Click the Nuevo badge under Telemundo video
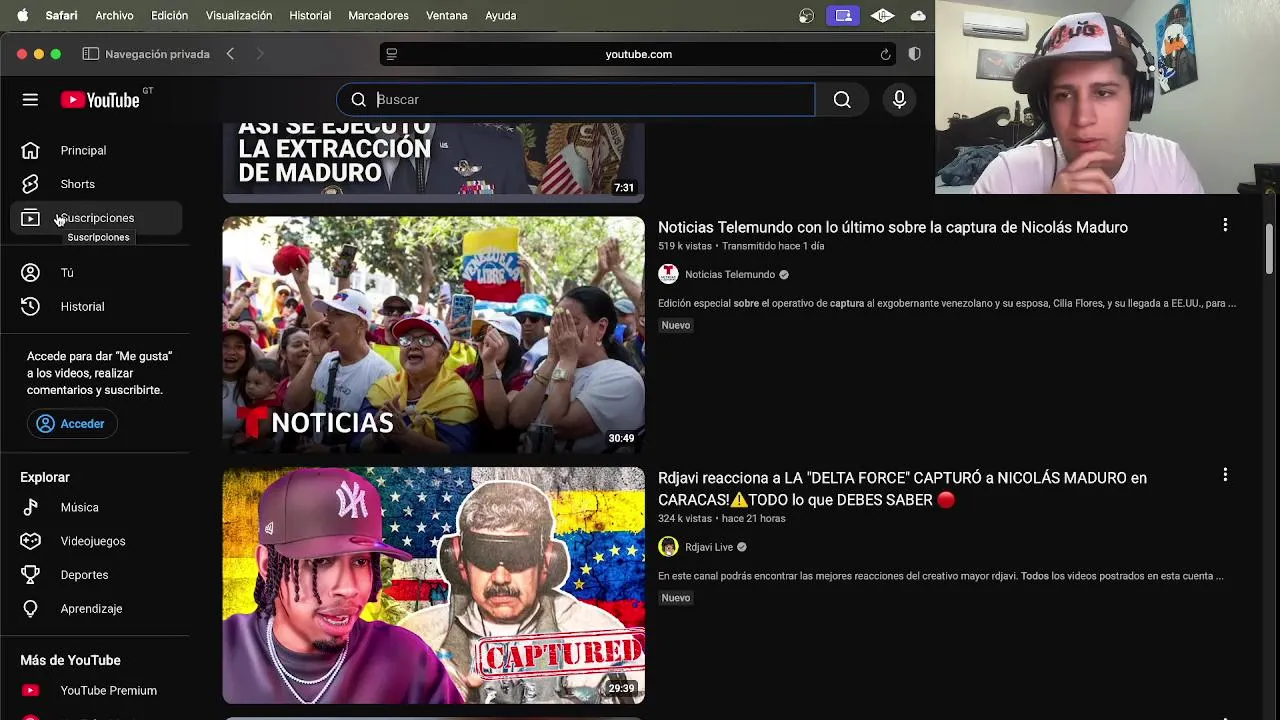Screen dimensions: 1280x720 676,325
